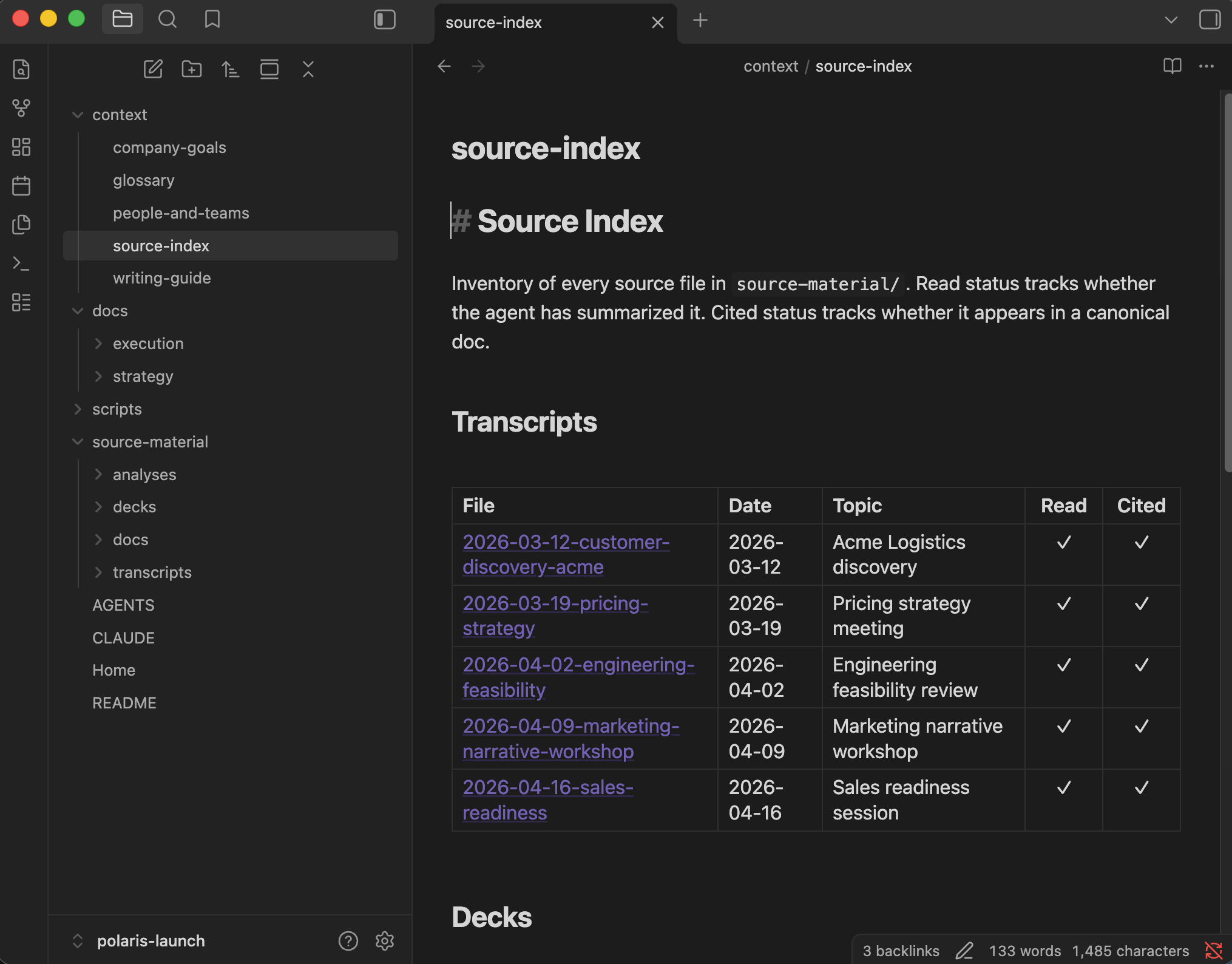The image size is (1232, 964).
Task: Collapse the top-level docs folder
Action: 231,311
